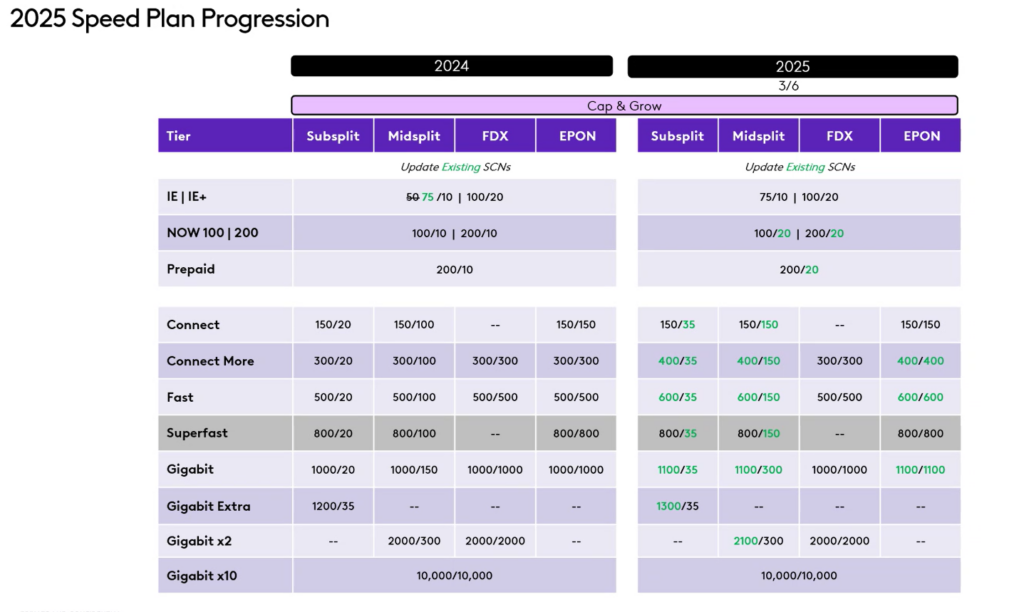The height and width of the screenshot is (612, 1024).
Task: Click the '3/6' date label under 2025
Action: 788,86
